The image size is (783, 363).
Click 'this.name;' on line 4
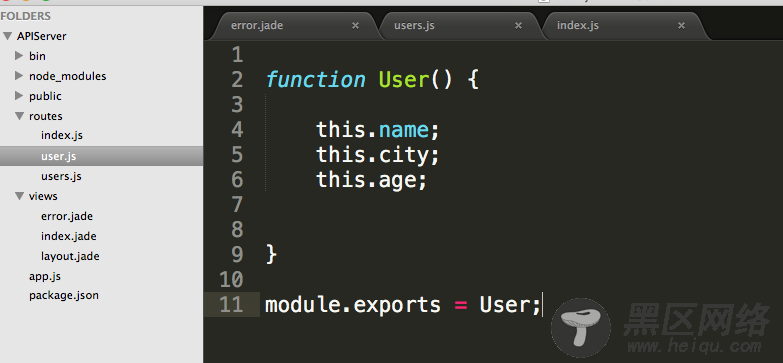tap(378, 130)
